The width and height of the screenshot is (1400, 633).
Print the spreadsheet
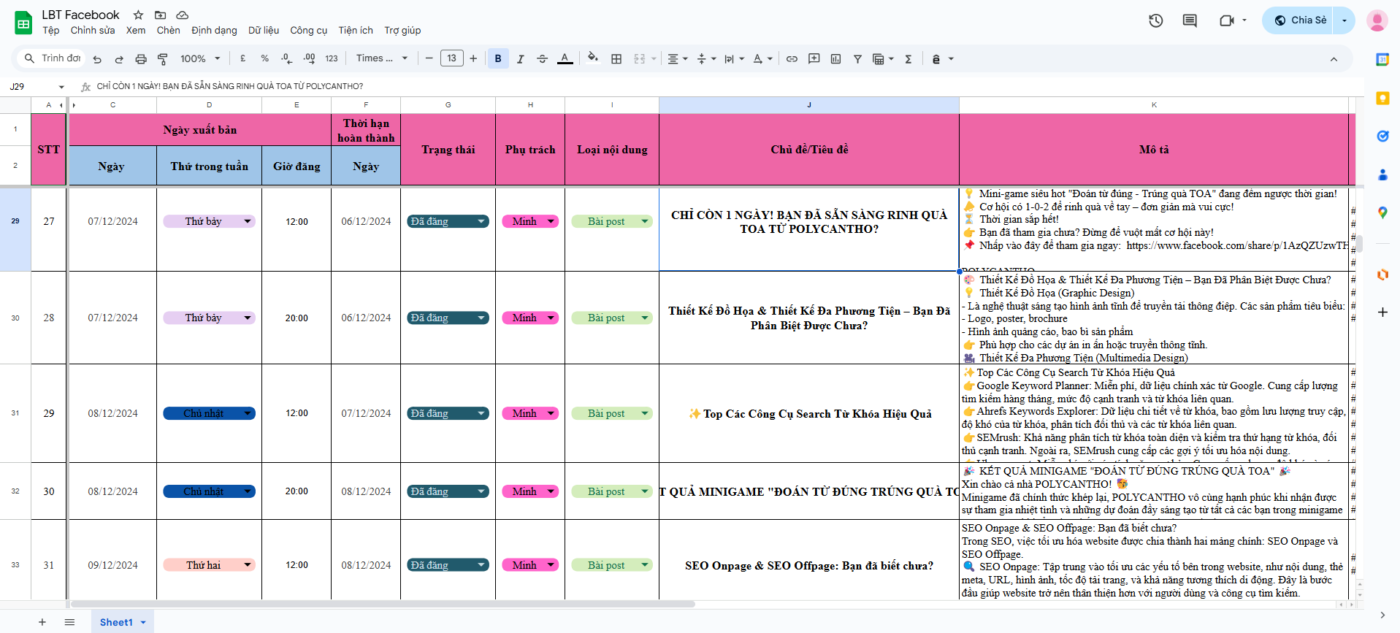click(140, 59)
